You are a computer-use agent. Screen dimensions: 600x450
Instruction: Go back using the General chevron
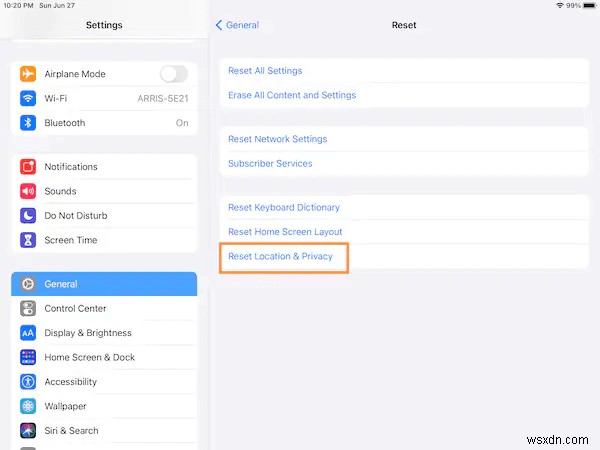(219, 25)
